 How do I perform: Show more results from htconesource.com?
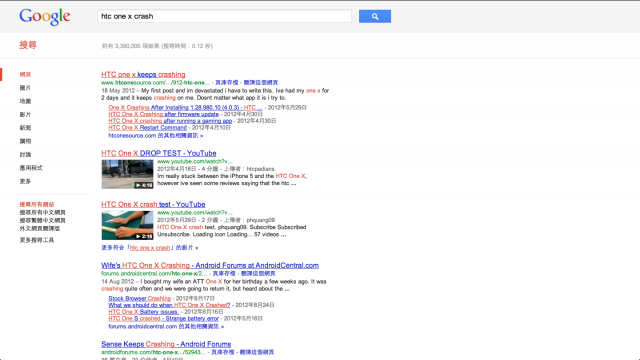point(156,136)
